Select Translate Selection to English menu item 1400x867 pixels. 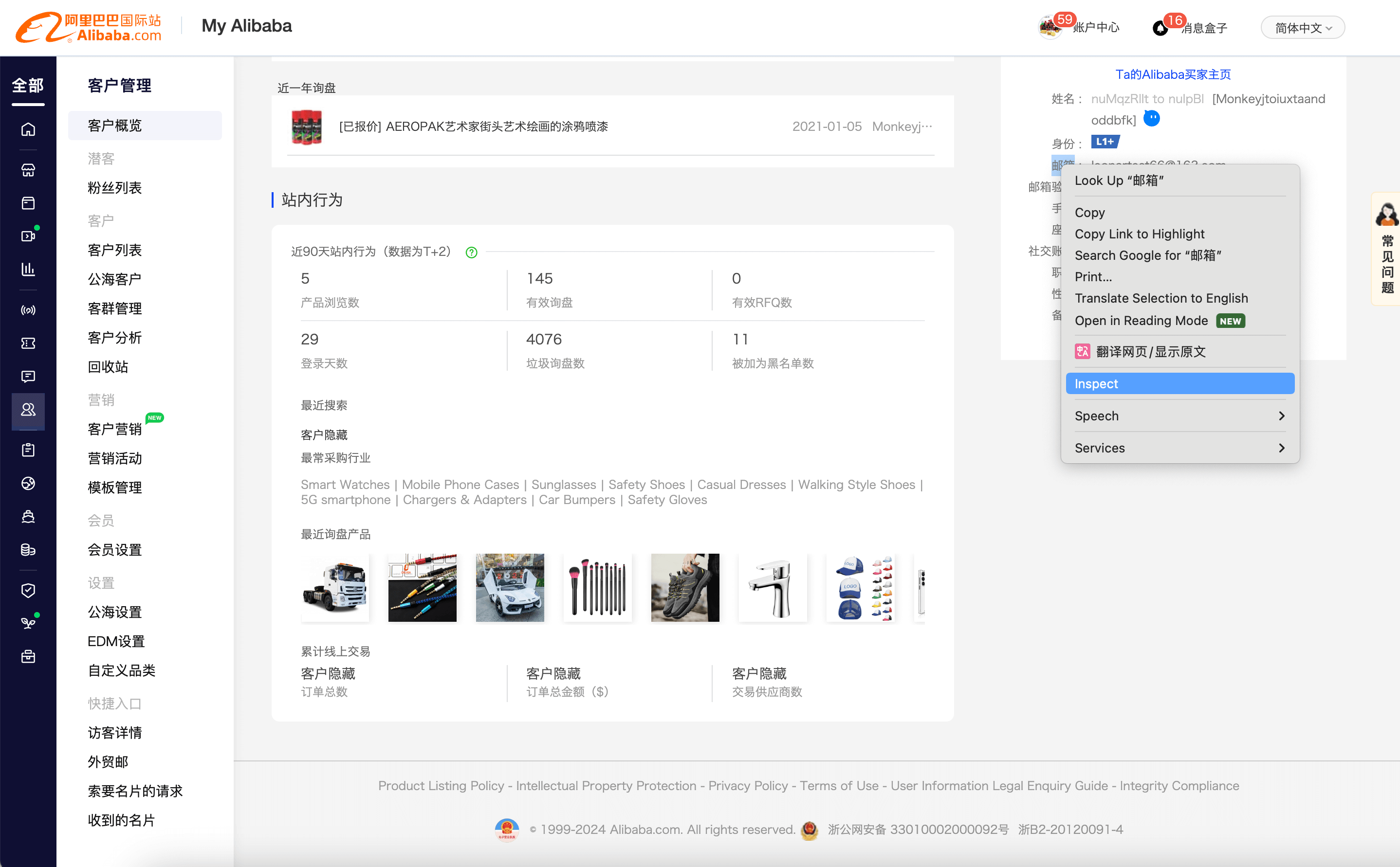point(1161,298)
